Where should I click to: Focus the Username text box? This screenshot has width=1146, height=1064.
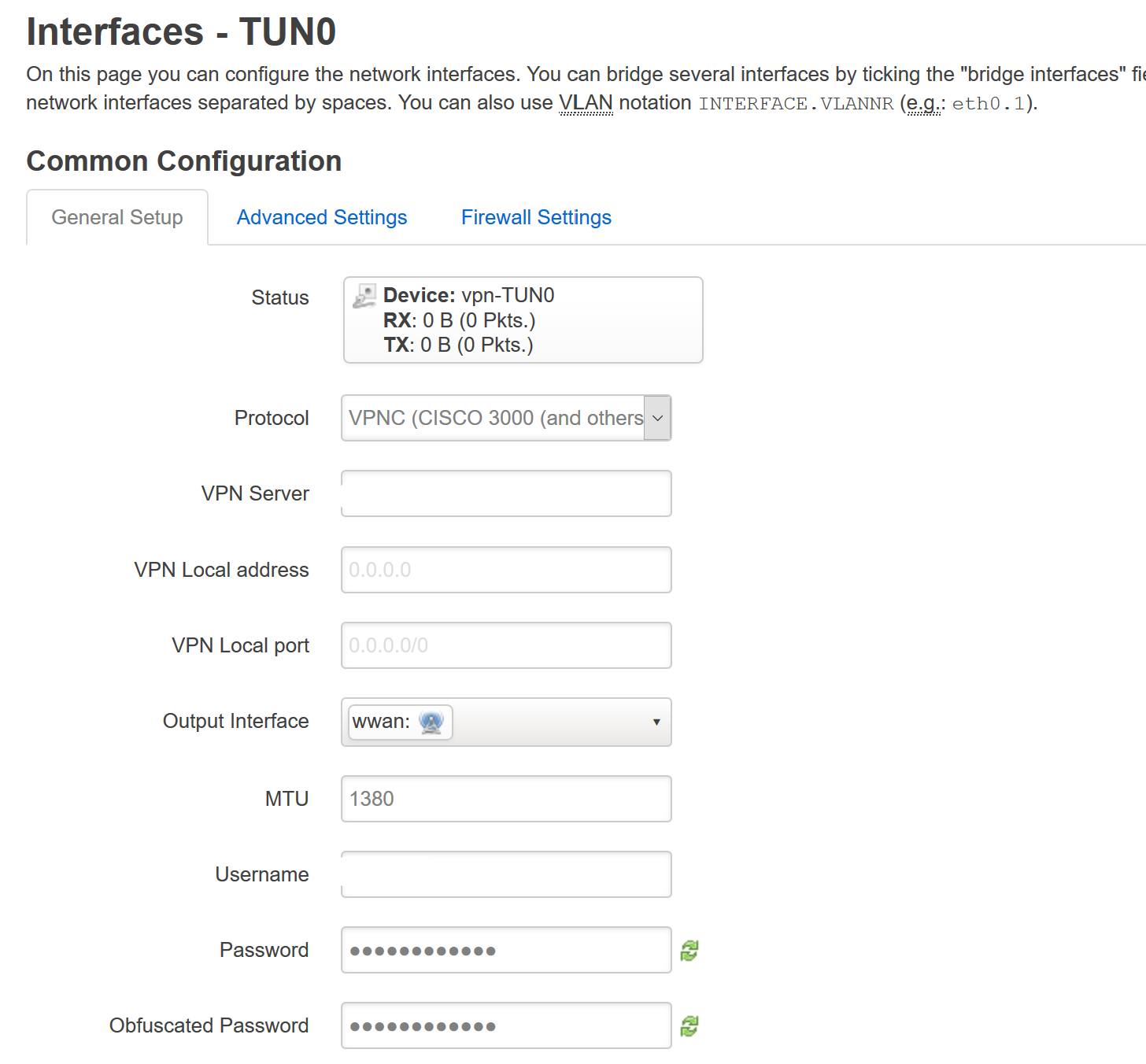(x=506, y=874)
